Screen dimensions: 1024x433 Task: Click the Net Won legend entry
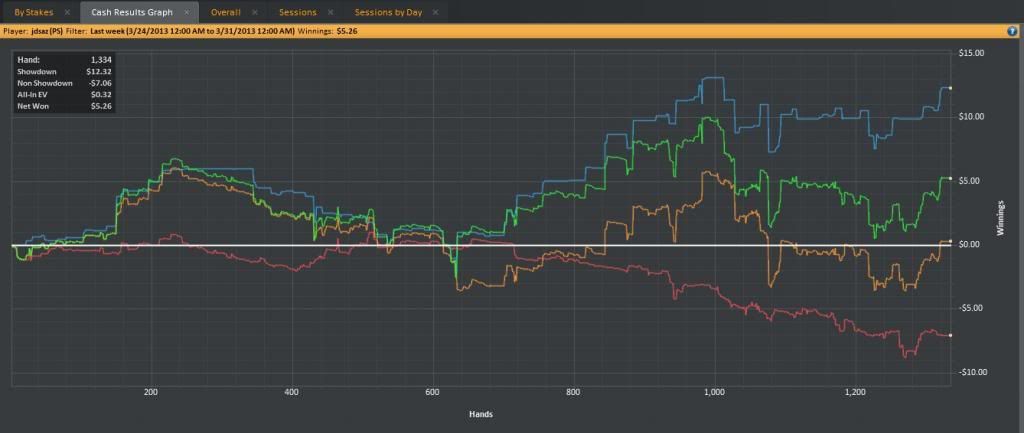tap(33, 105)
